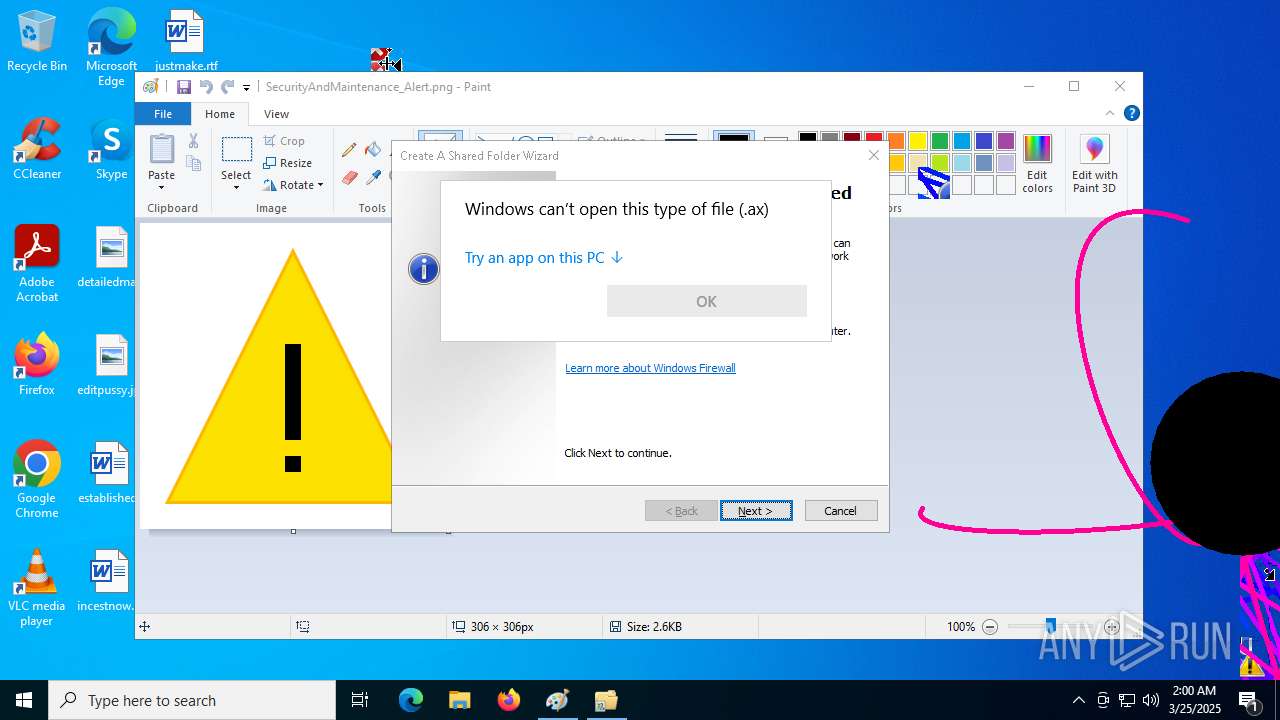Open the Recycle Bin desktop icon
The height and width of the screenshot is (720, 1280).
tap(37, 41)
